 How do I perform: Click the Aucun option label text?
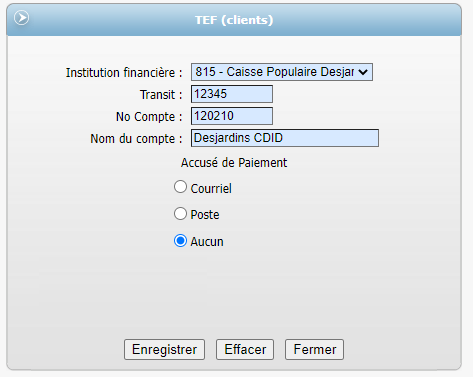coord(207,242)
